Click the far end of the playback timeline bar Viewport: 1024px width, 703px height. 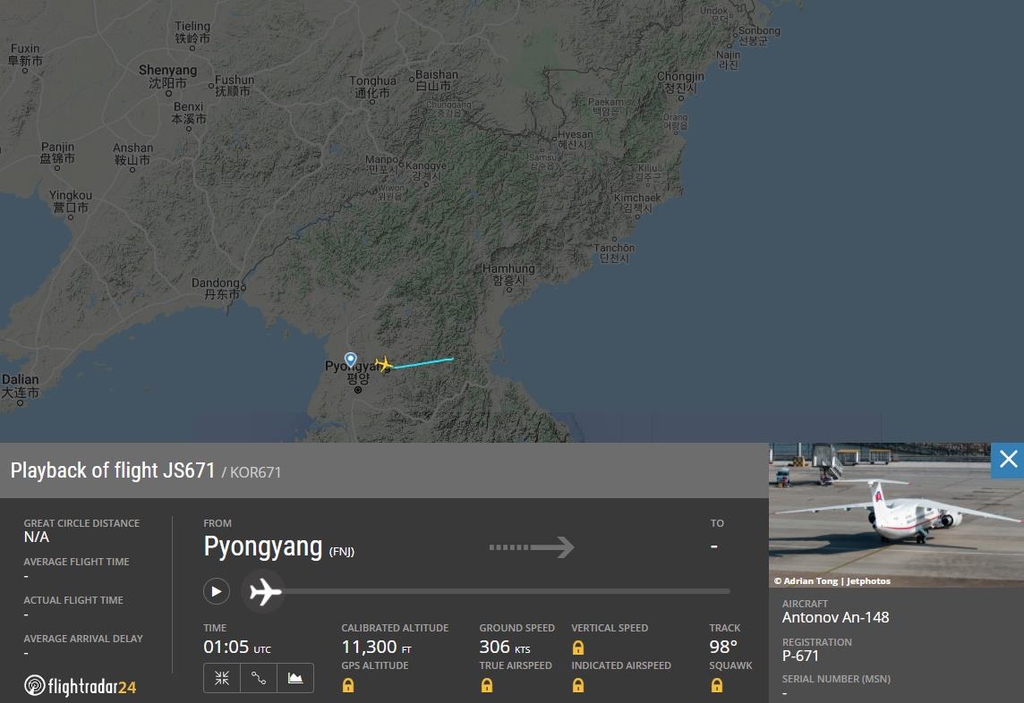click(726, 591)
